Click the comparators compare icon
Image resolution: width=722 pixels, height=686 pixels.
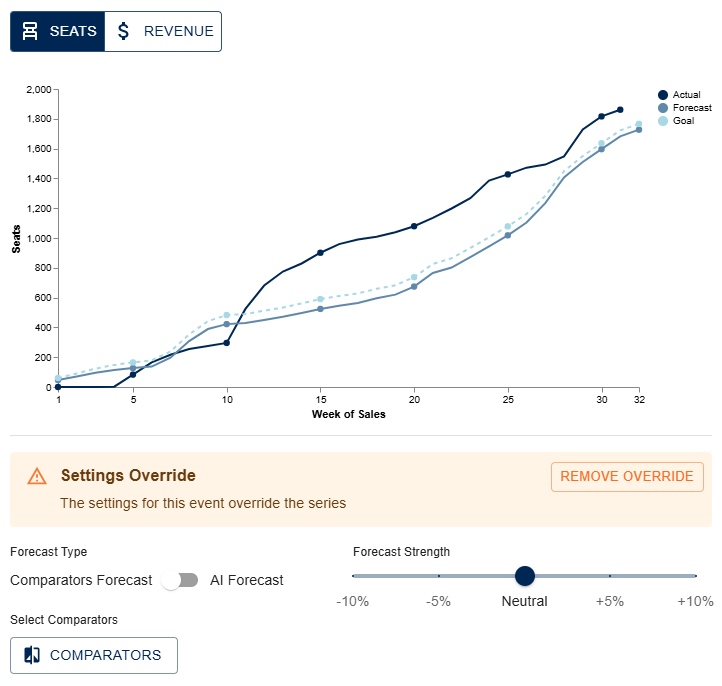pos(32,655)
